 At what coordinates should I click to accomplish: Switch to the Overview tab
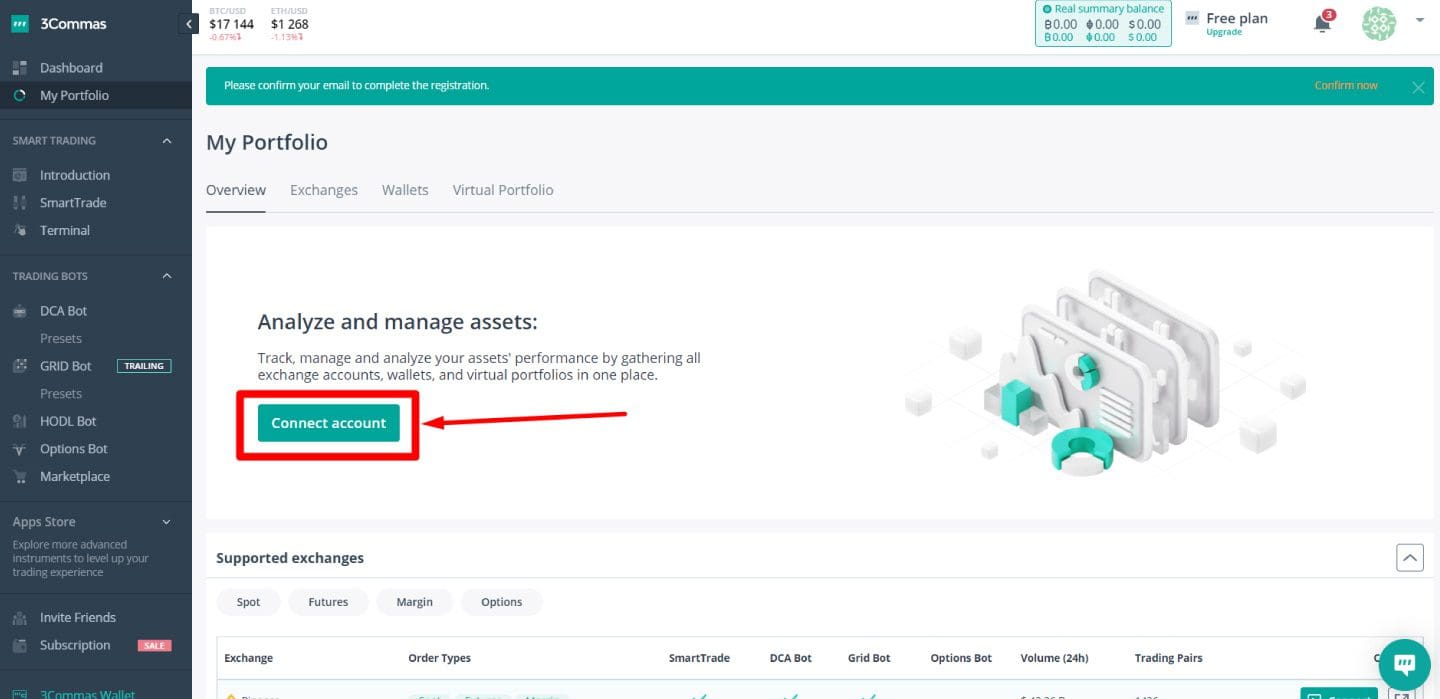(236, 190)
